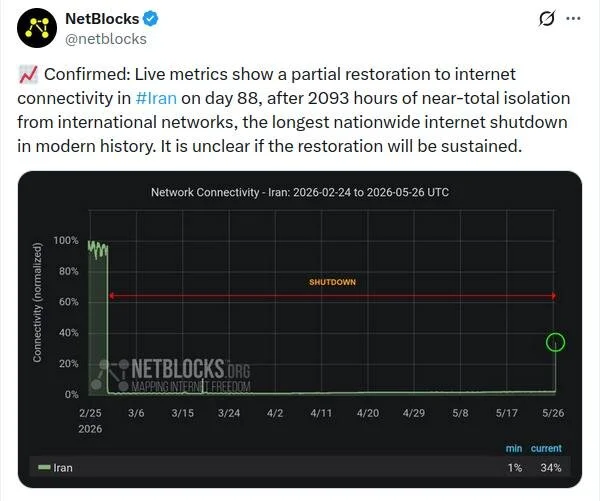Sort by the current column header
The image size is (600, 501).
tap(546, 448)
